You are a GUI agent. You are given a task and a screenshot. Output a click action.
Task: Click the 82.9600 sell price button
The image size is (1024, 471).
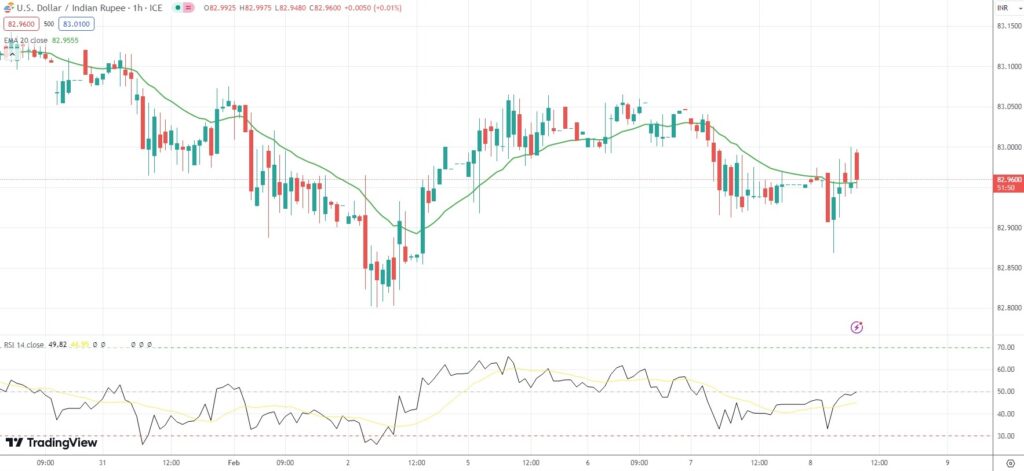[20, 23]
